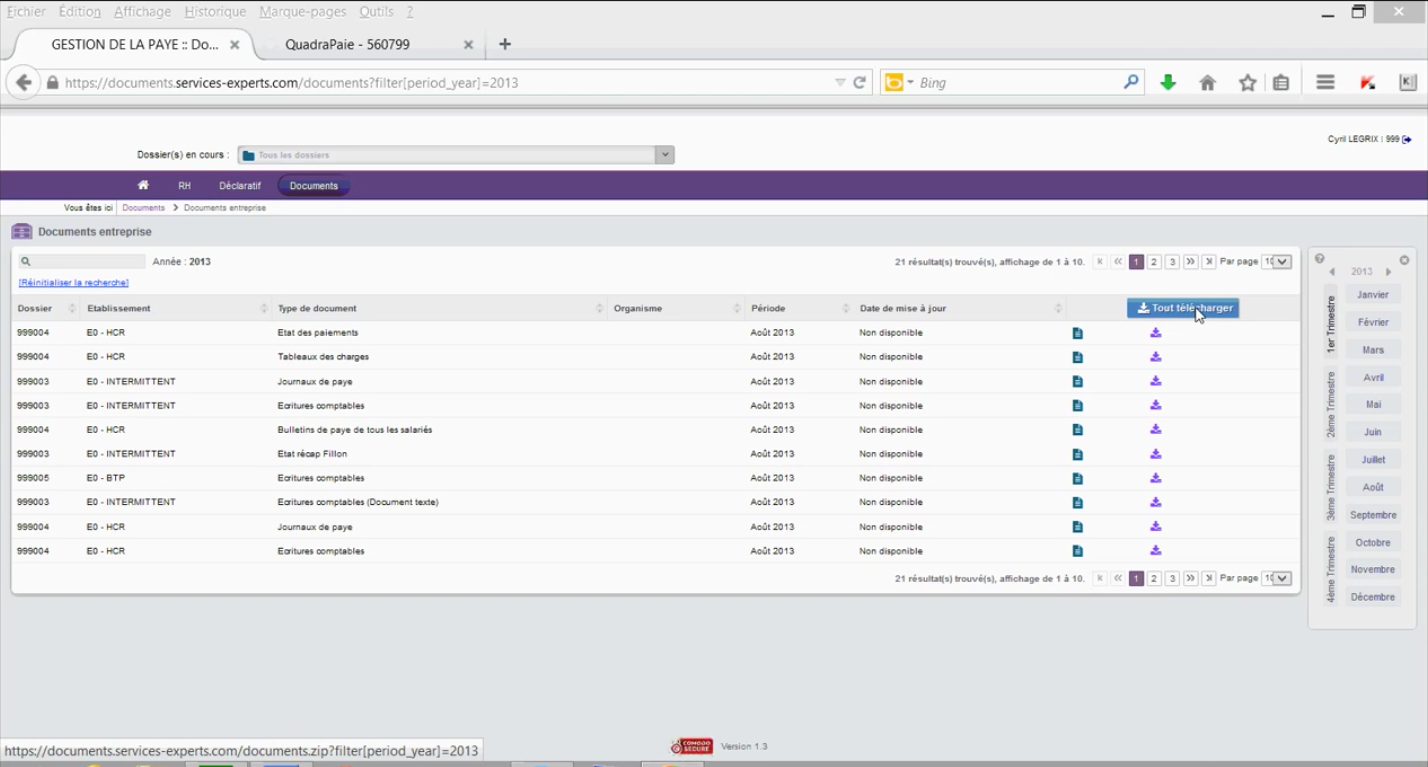Click the help question mark in the period panel
The width and height of the screenshot is (1428, 767).
pos(1319,260)
